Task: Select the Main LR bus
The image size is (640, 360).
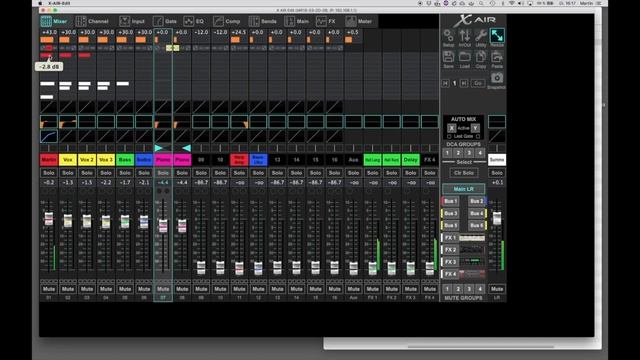Action: point(464,189)
